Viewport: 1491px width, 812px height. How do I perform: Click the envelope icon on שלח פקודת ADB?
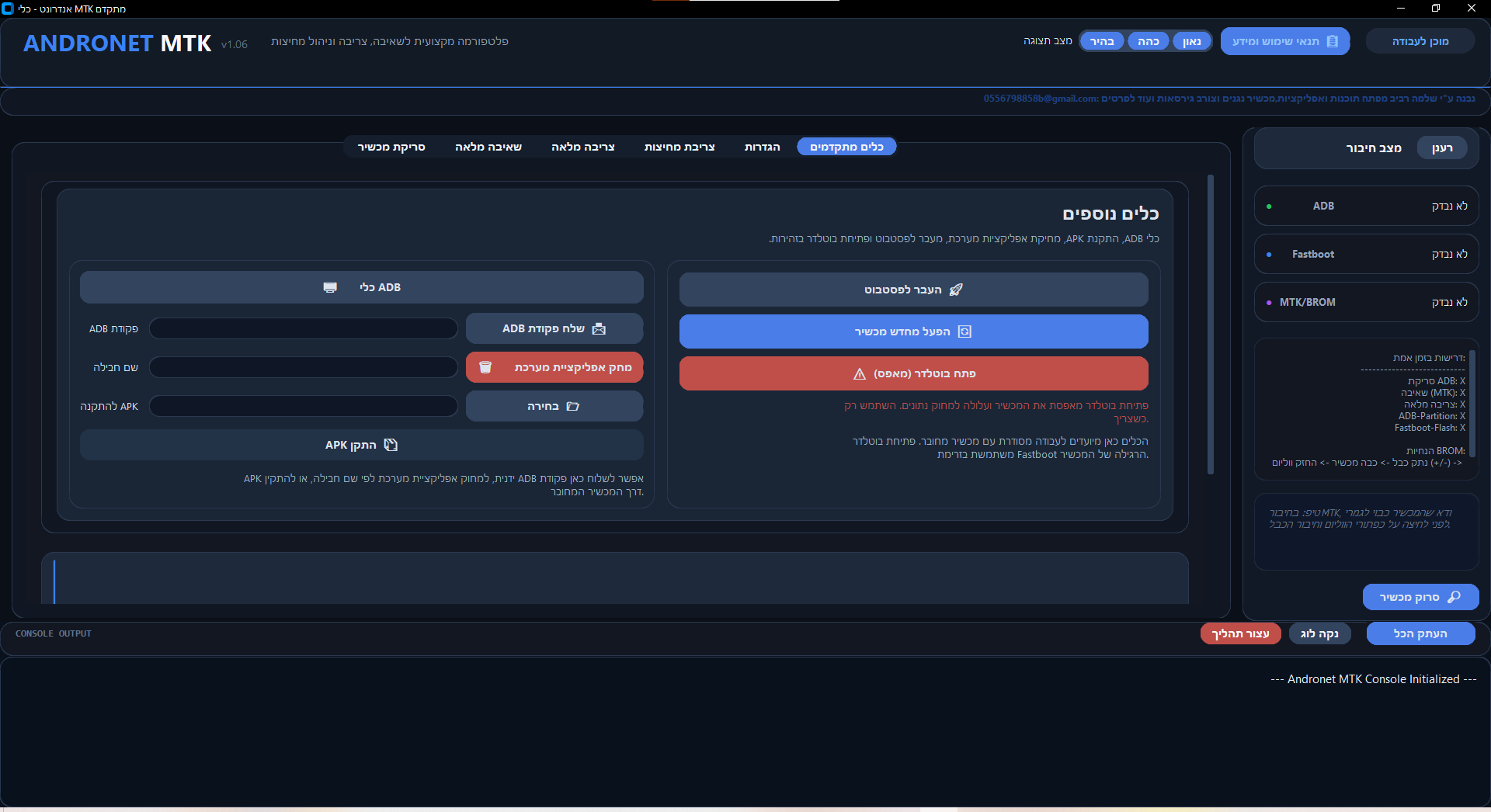599,329
